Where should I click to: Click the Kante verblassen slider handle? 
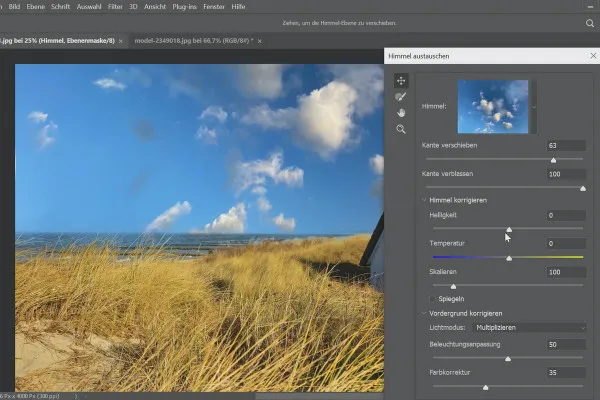(x=583, y=188)
